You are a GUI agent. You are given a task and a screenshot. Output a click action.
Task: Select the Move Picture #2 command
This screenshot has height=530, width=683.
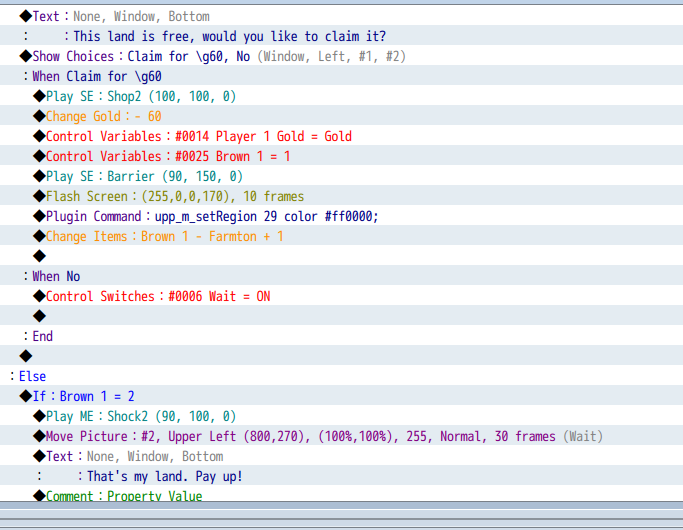coord(342,436)
